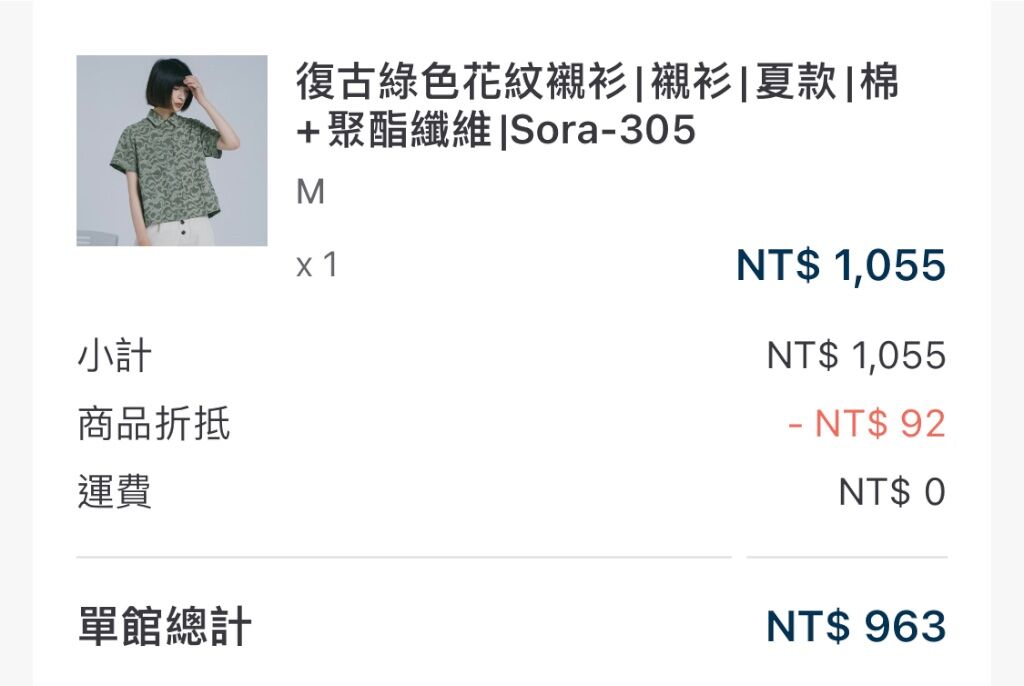Click the 商品折抵 discount label
1024x686 pixels.
153,424
